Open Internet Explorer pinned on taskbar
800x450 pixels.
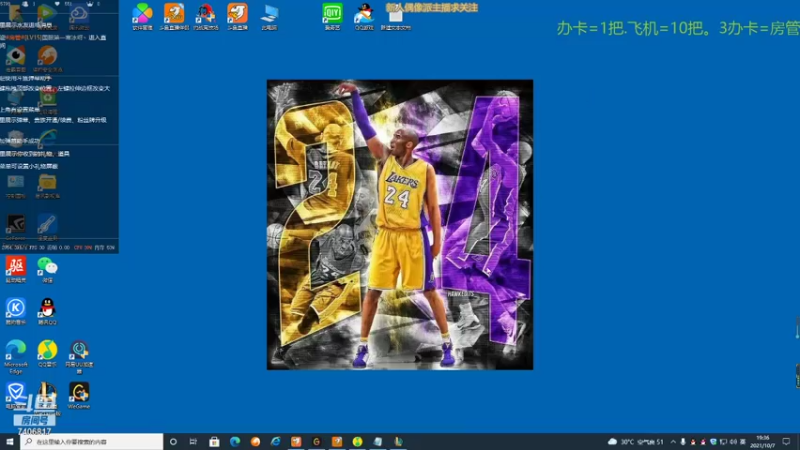(276, 442)
